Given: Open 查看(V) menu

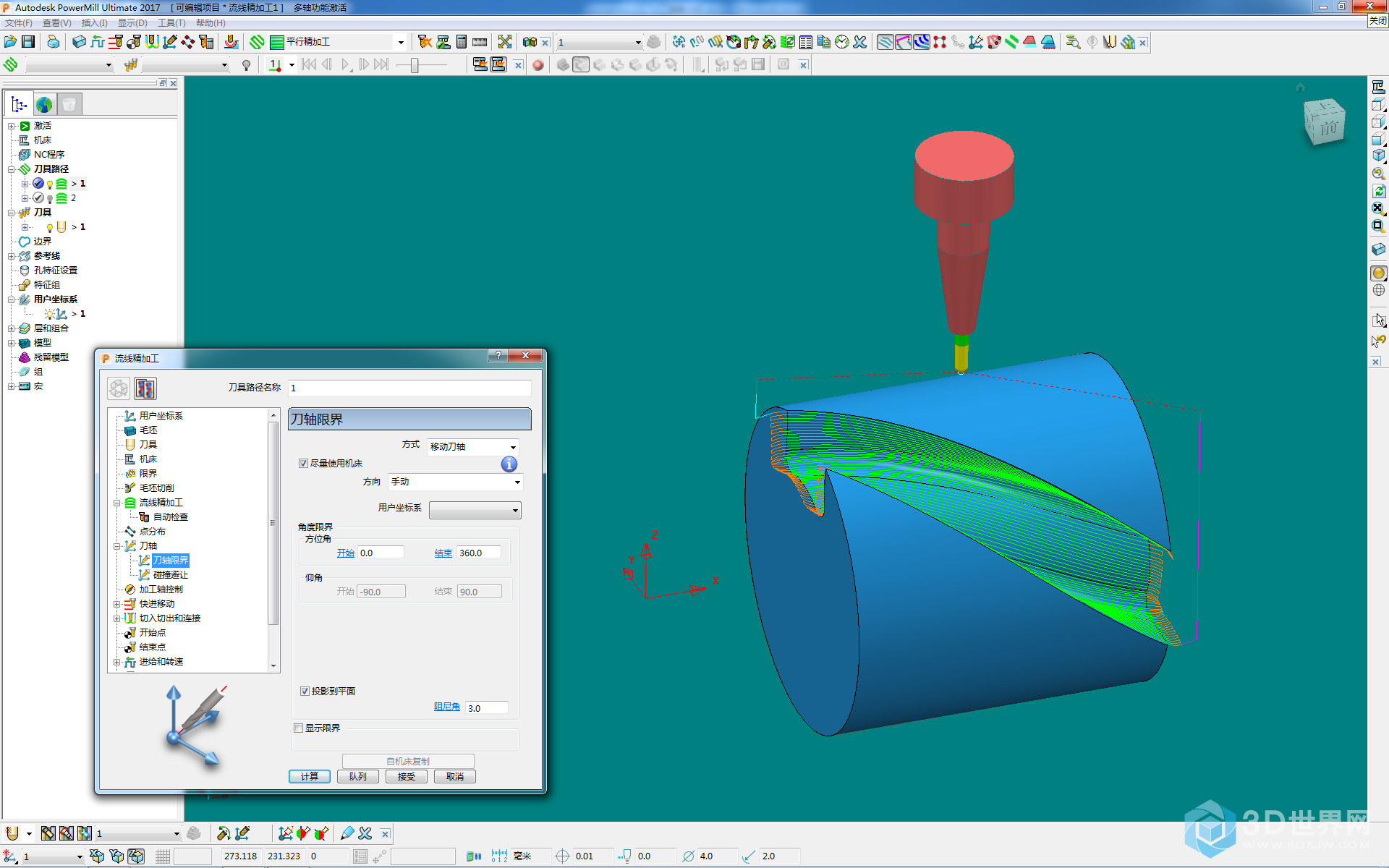Looking at the screenshot, I should pos(57,23).
